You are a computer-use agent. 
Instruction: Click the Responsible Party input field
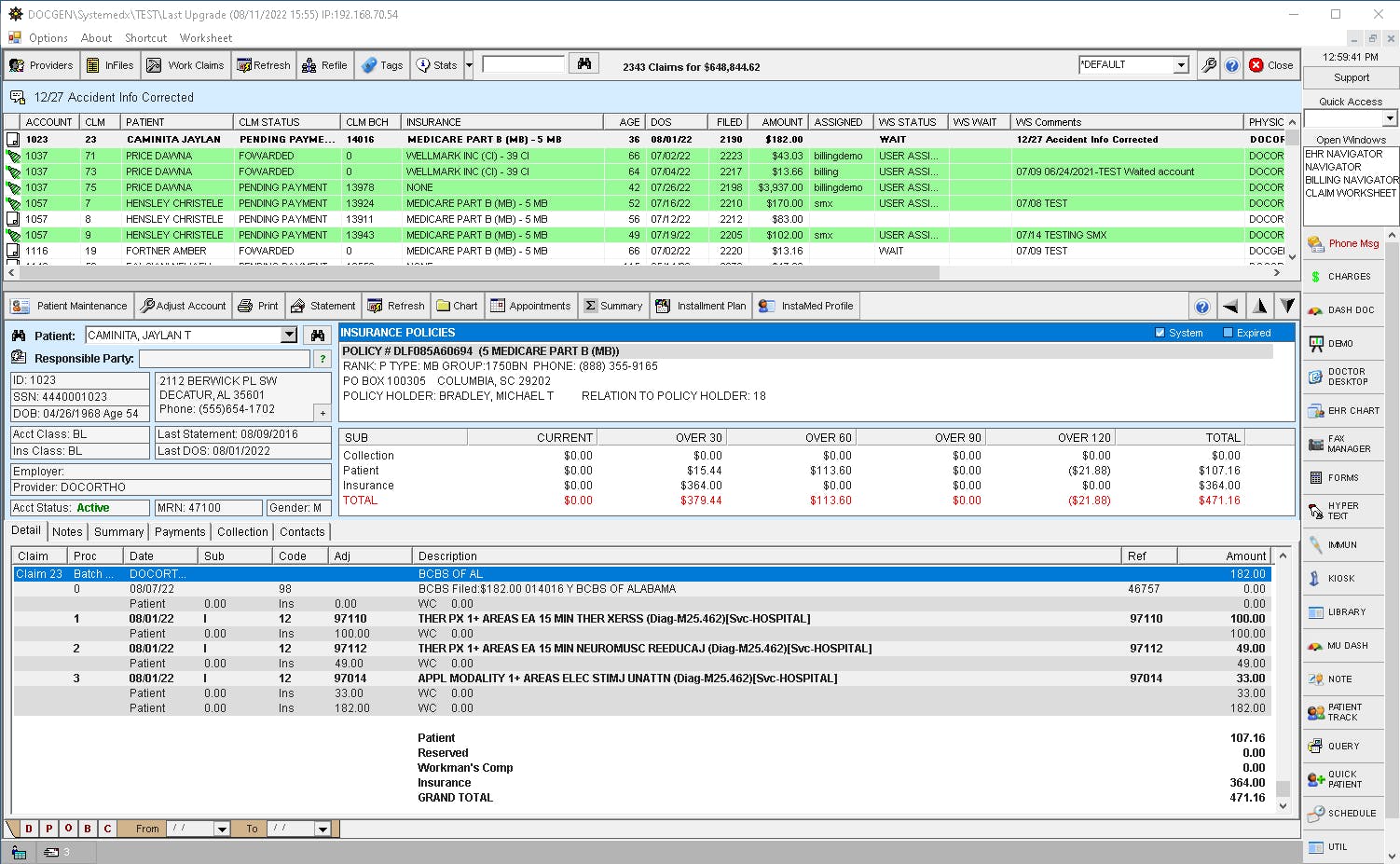[x=225, y=359]
